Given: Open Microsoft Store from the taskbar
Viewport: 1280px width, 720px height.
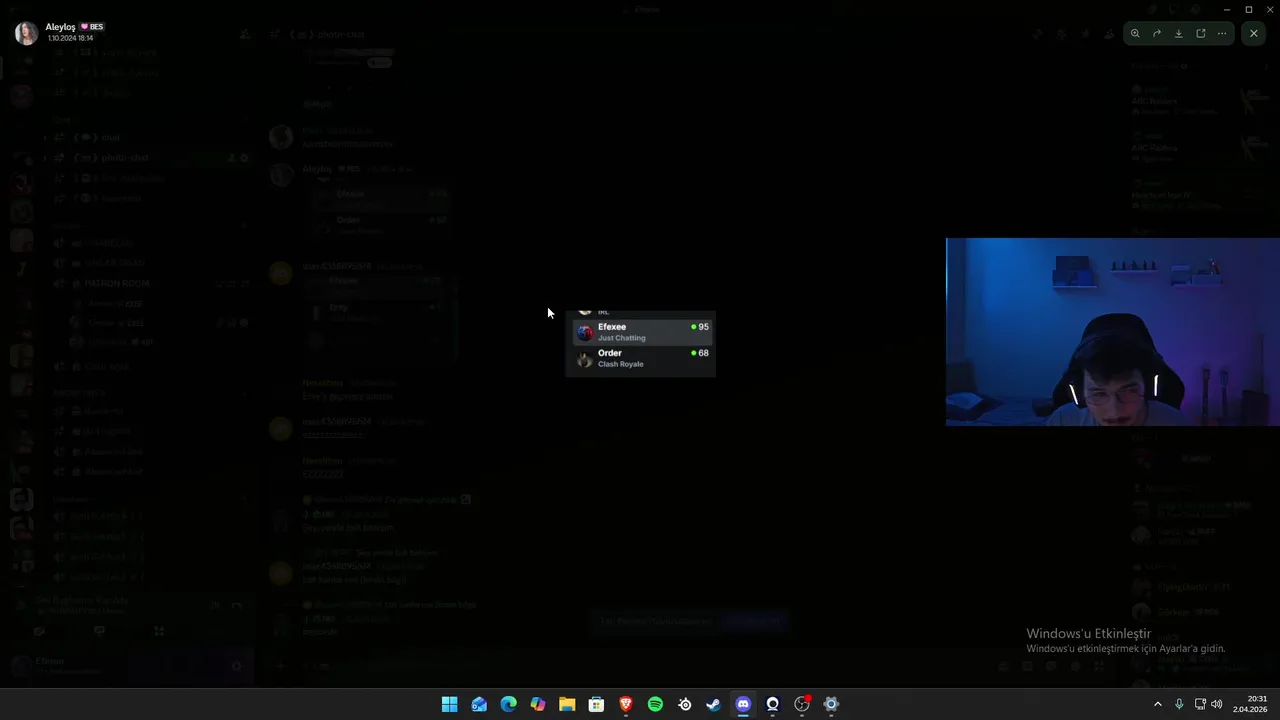Looking at the screenshot, I should point(596,704).
